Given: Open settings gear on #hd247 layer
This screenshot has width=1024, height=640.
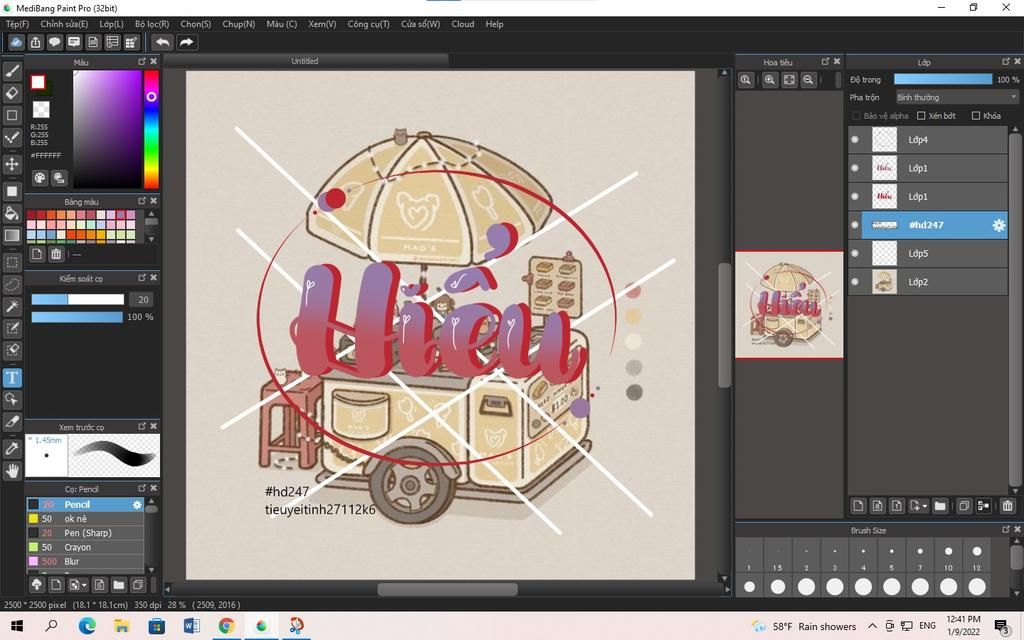Looking at the screenshot, I should coord(999,225).
